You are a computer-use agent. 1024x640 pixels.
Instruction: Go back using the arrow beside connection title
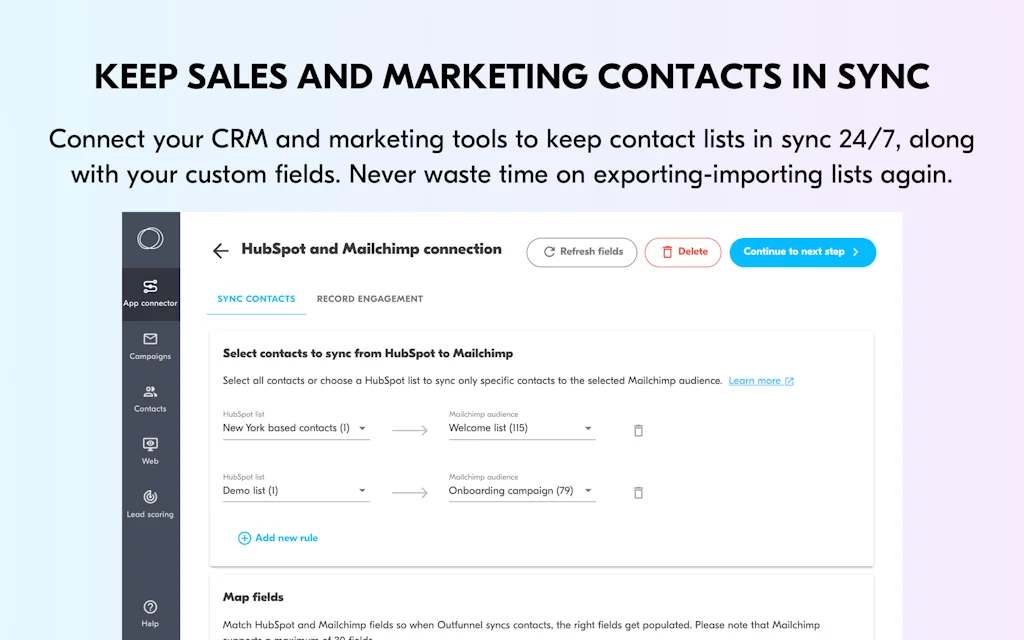221,250
